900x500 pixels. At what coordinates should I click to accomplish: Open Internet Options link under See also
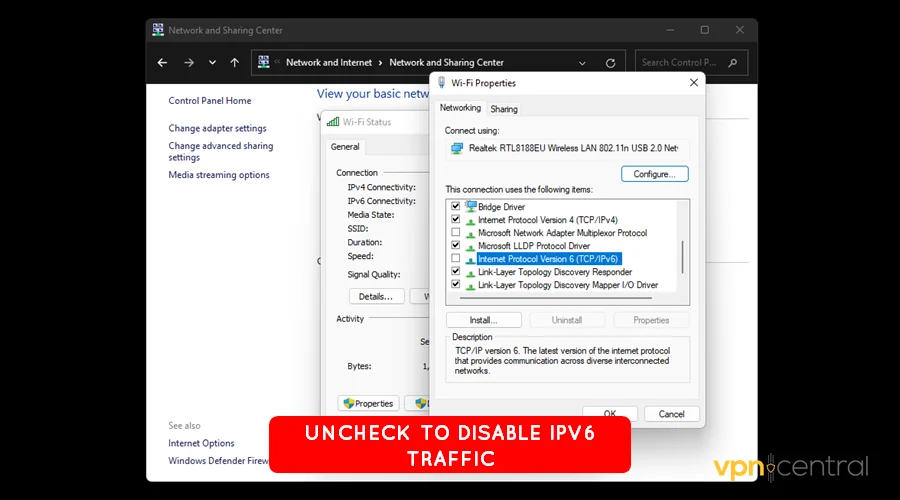point(201,443)
